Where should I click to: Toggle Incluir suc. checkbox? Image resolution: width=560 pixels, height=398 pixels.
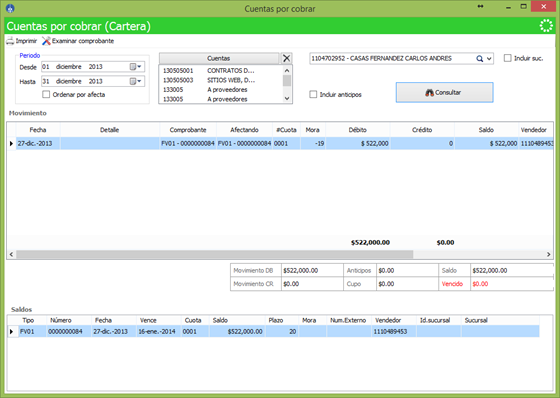point(508,58)
